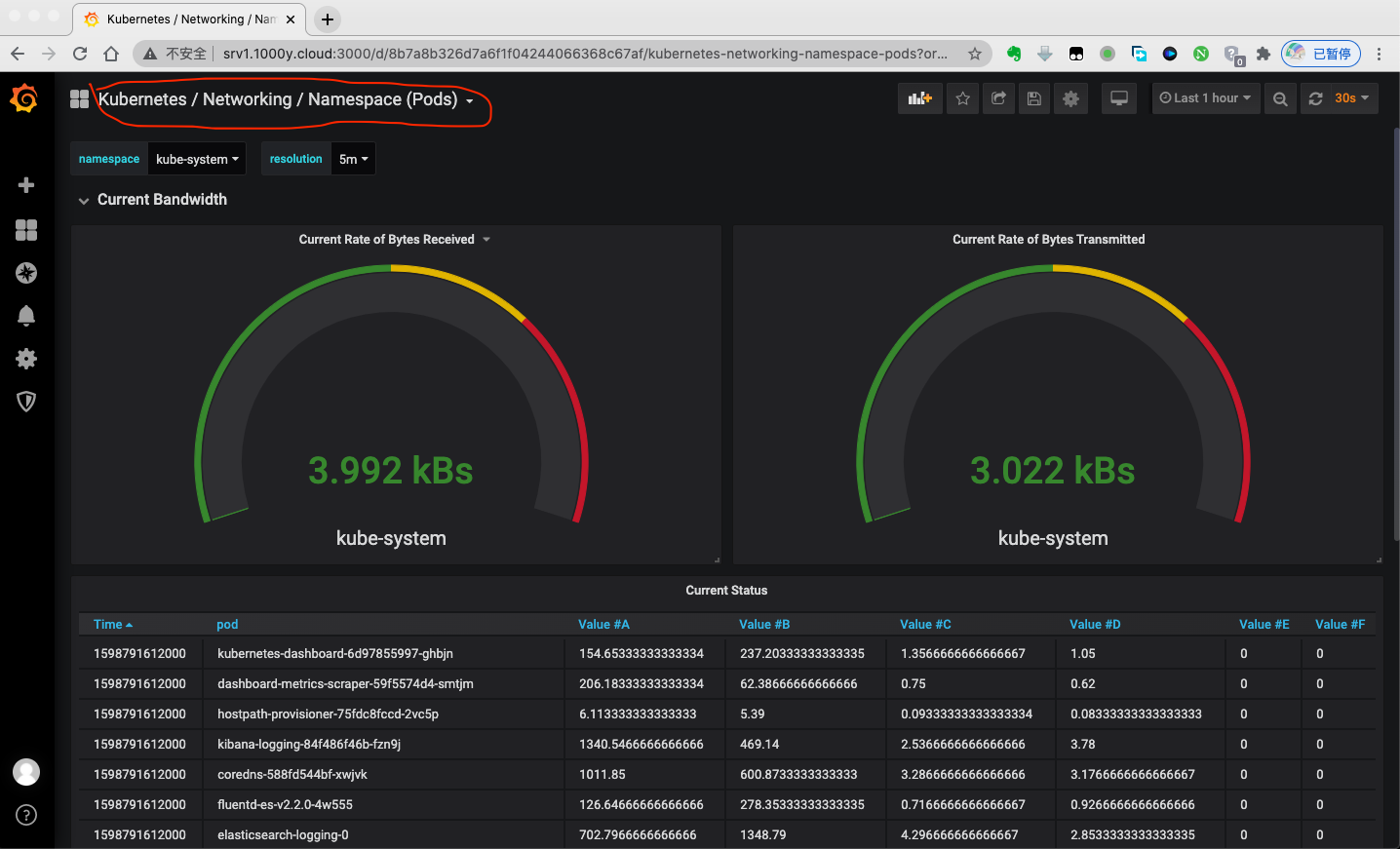Click the 1011.85 value cell
The width and height of the screenshot is (1400, 849).
tap(645, 775)
